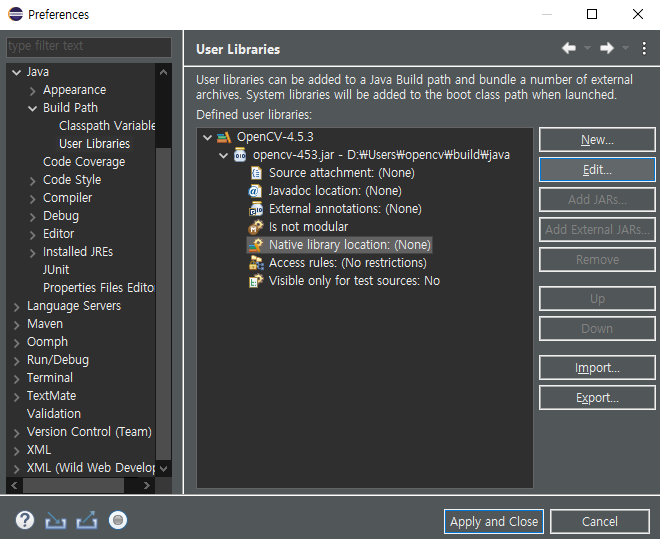Click the OpenCV-4.5.3 library books icon
Viewport: 660px width, 539px height.
(x=224, y=137)
